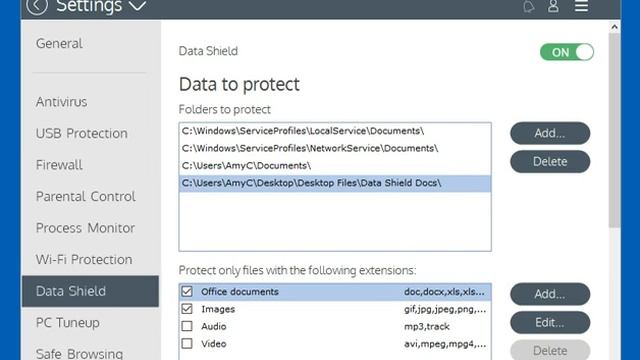Open Process Monitor settings

[85, 228]
